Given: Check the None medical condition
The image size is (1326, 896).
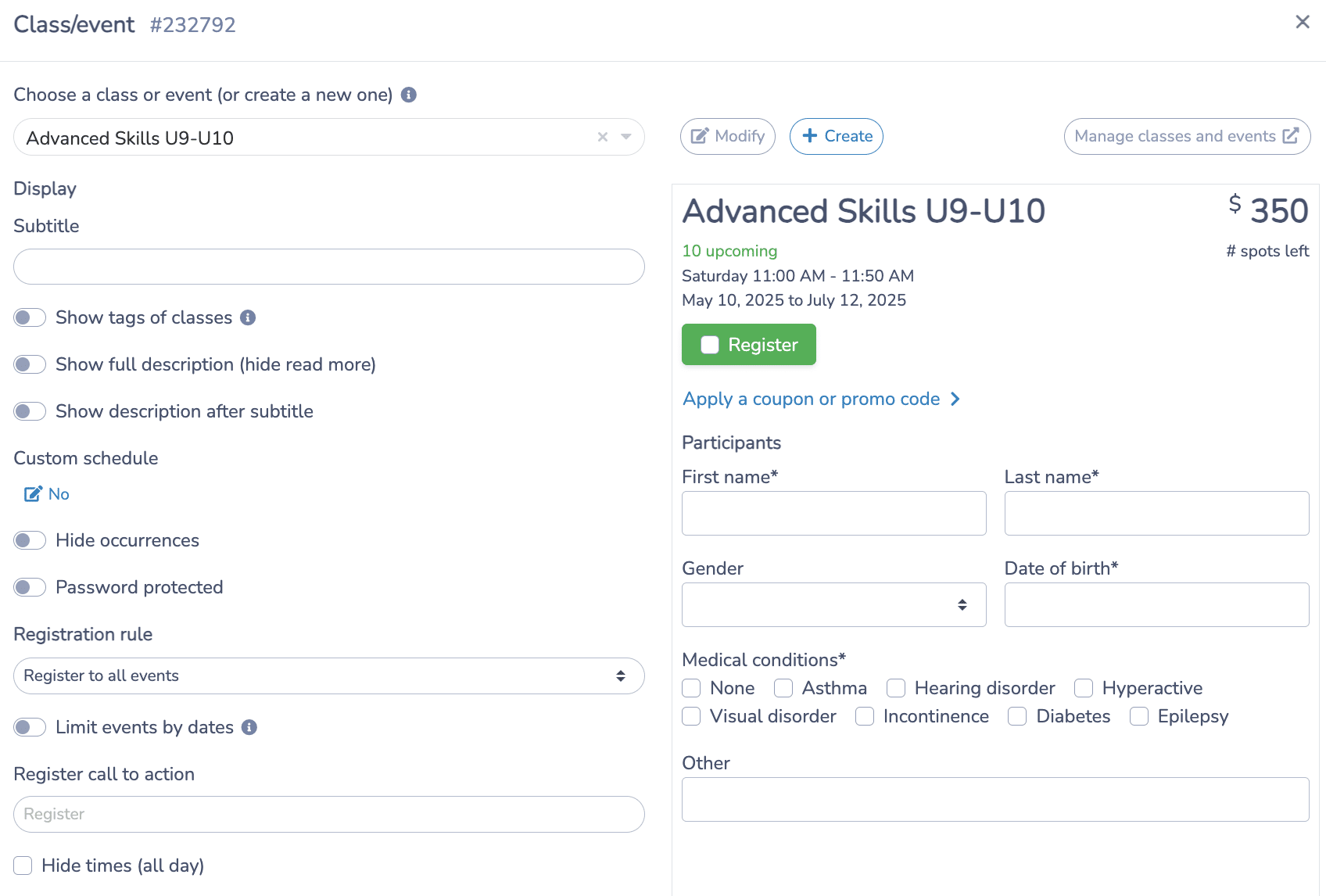Looking at the screenshot, I should point(691,688).
